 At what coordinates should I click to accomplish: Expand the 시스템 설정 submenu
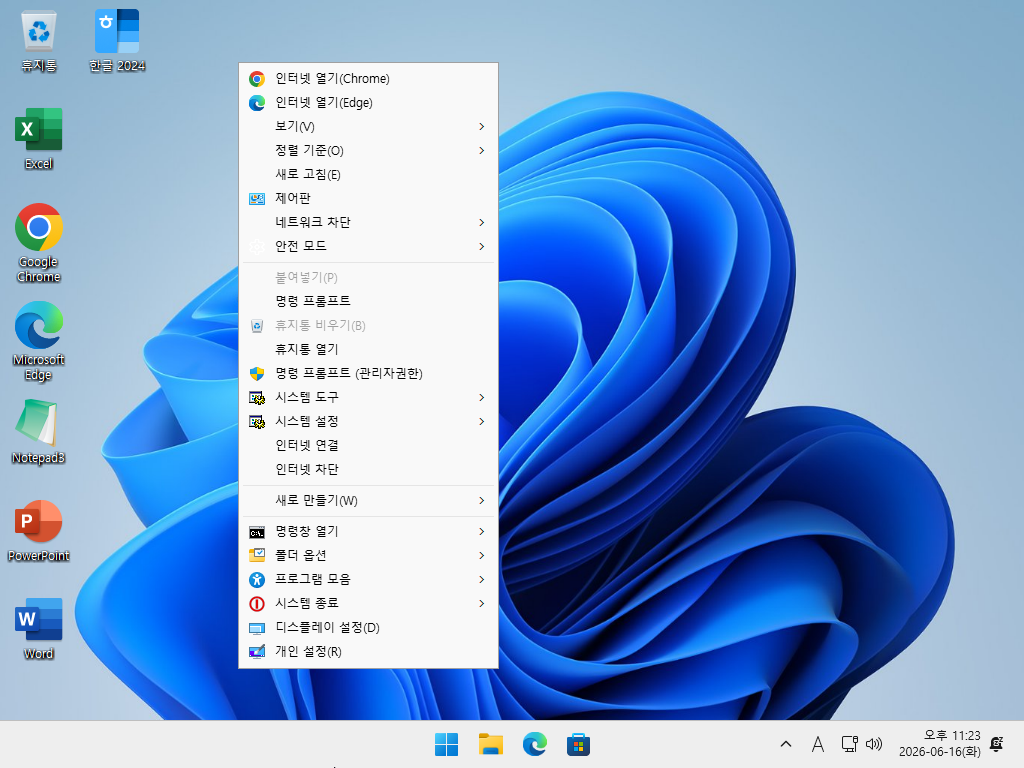click(x=368, y=421)
